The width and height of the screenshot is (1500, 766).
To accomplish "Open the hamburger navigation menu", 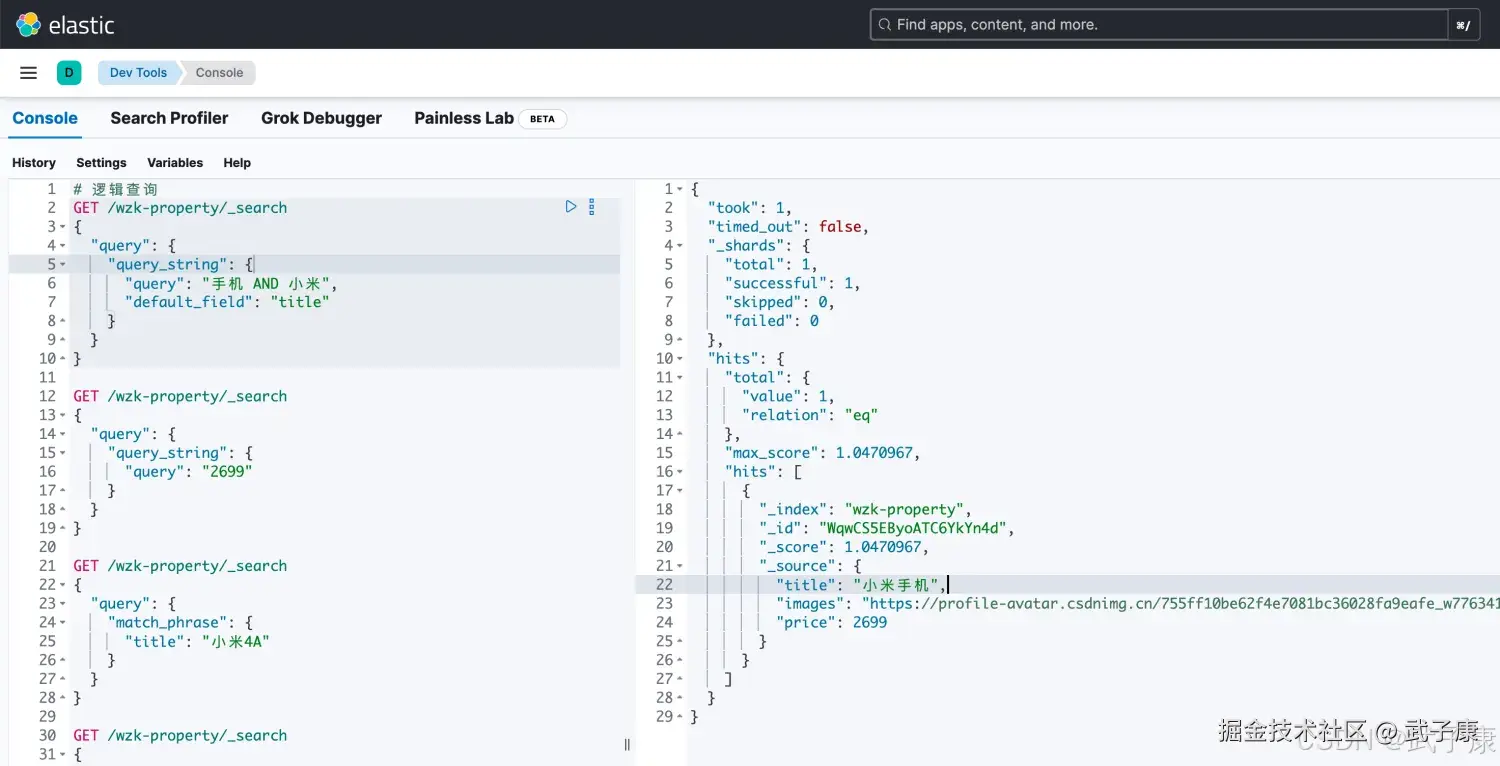I will coord(27,72).
